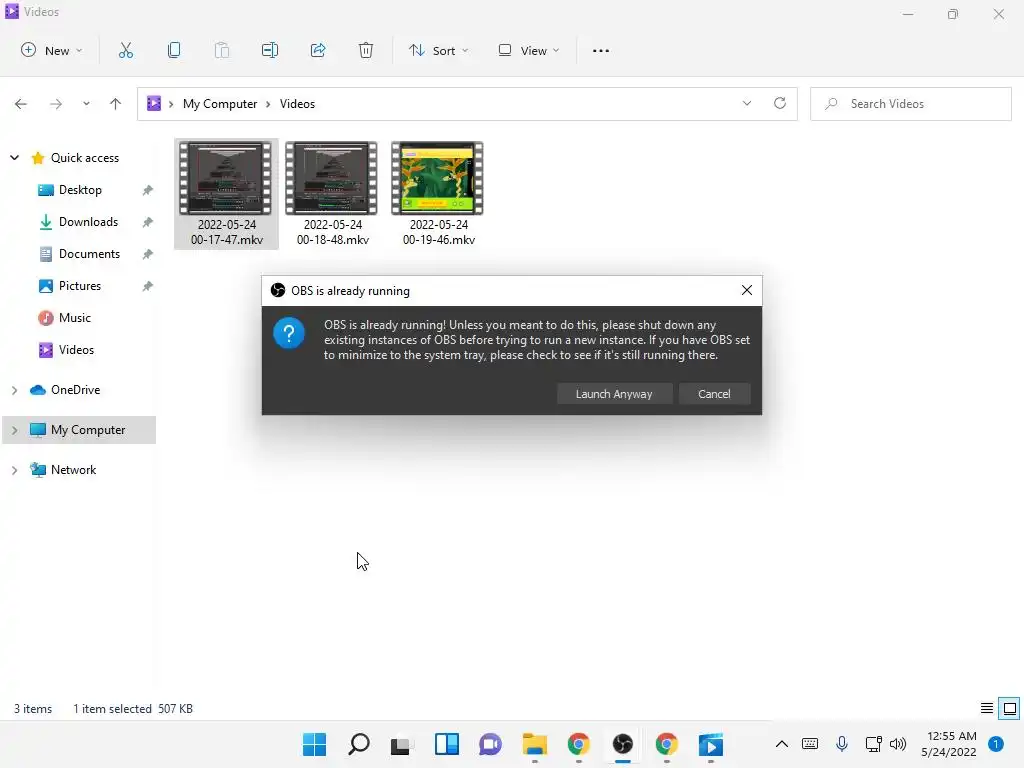
Task: Show hidden tray icons chevron
Action: click(781, 743)
